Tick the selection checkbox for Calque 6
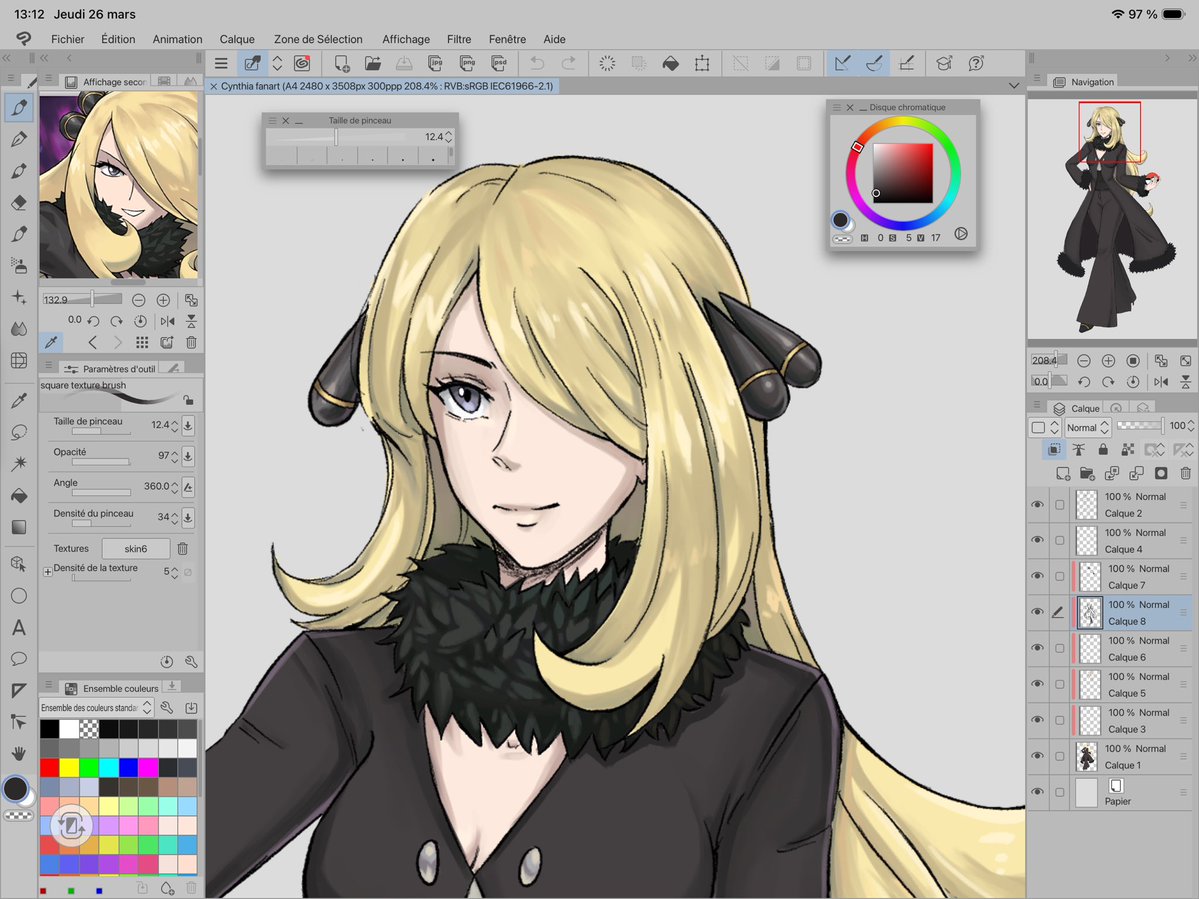The width and height of the screenshot is (1199, 899). [1060, 648]
